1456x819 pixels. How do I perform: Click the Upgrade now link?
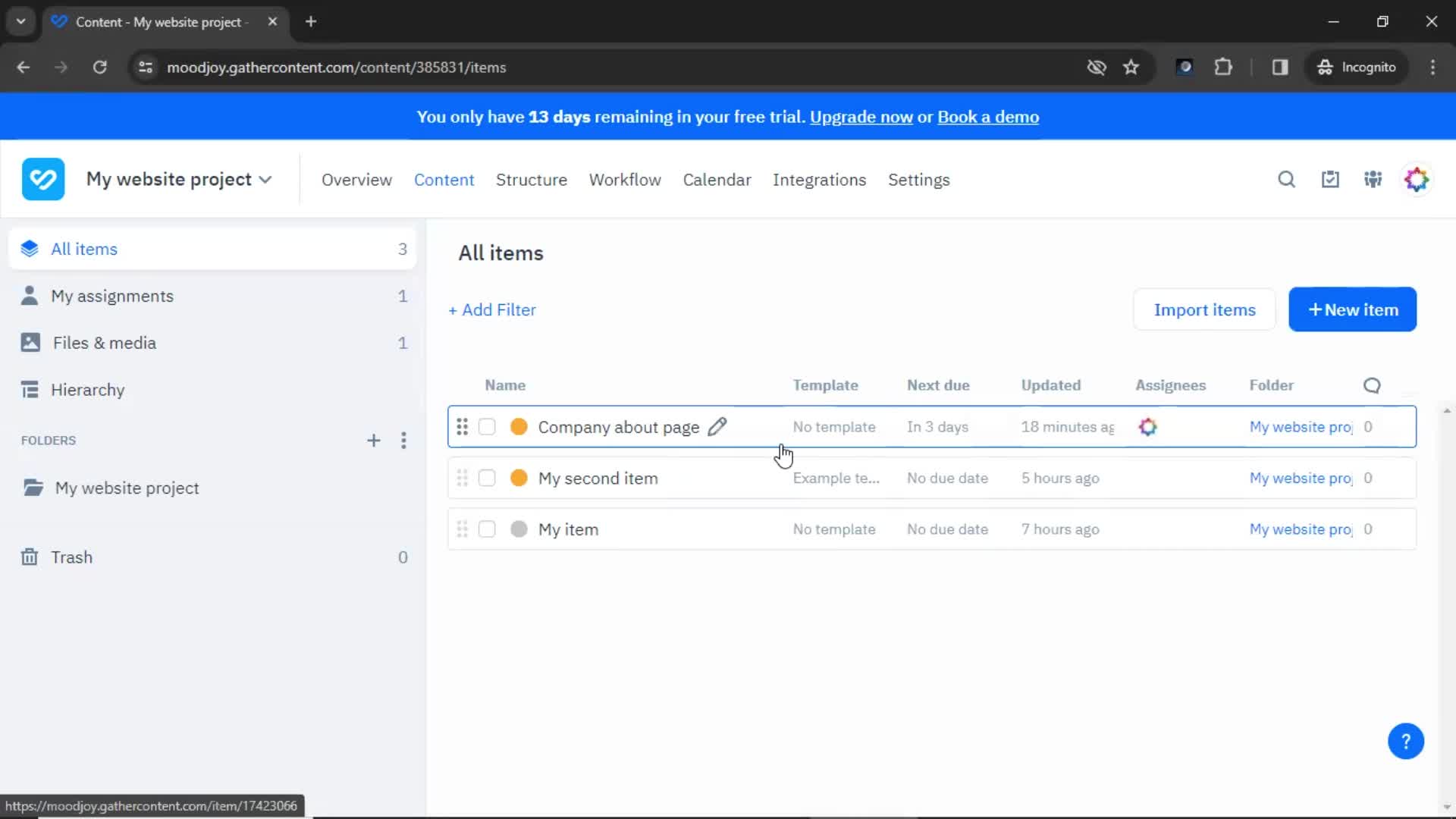coord(861,117)
